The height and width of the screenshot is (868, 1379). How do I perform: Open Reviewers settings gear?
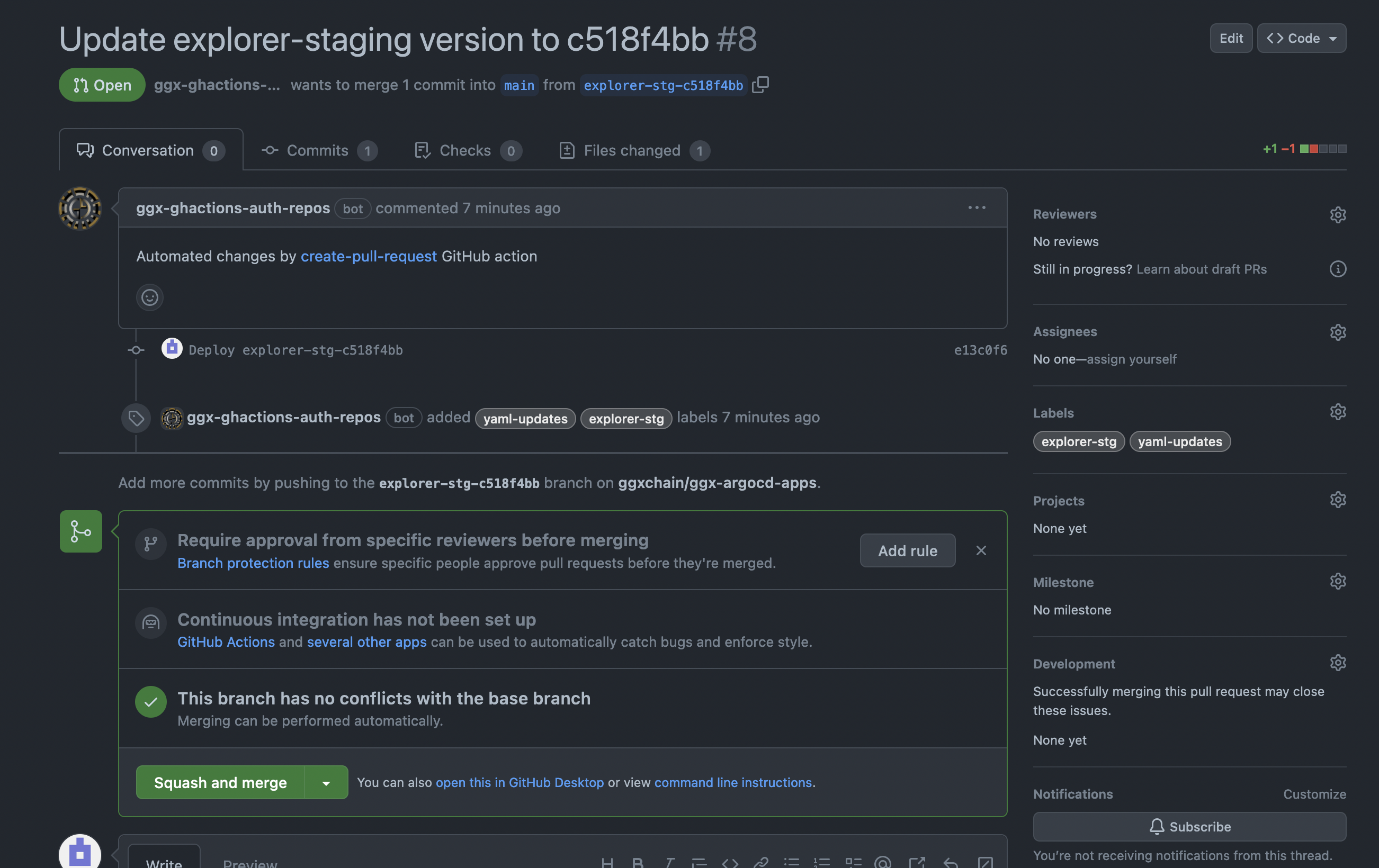coord(1337,214)
